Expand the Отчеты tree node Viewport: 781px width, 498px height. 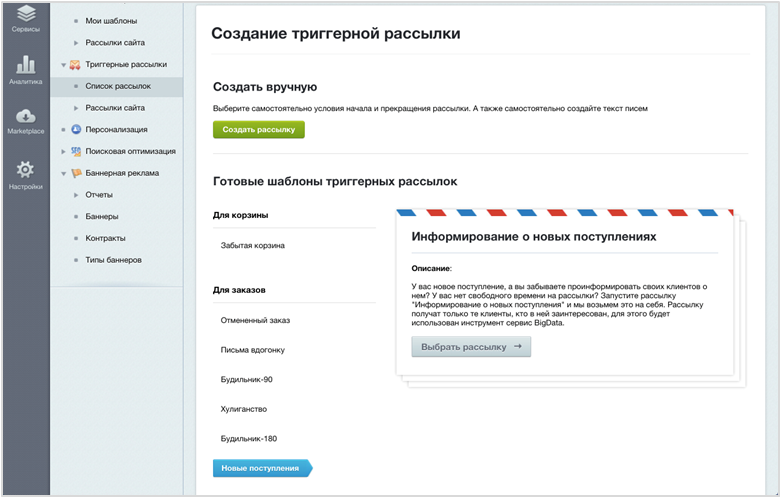click(76, 195)
